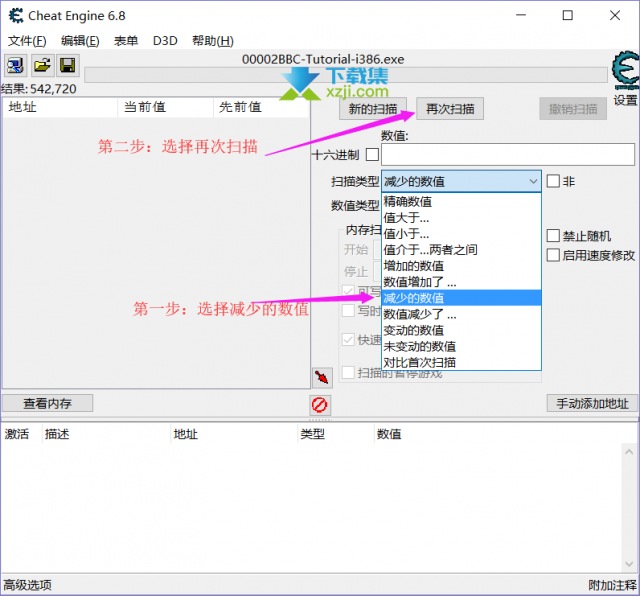Image resolution: width=640 pixels, height=596 pixels.
Task: Click the 当前值 column header
Action: tap(165, 107)
